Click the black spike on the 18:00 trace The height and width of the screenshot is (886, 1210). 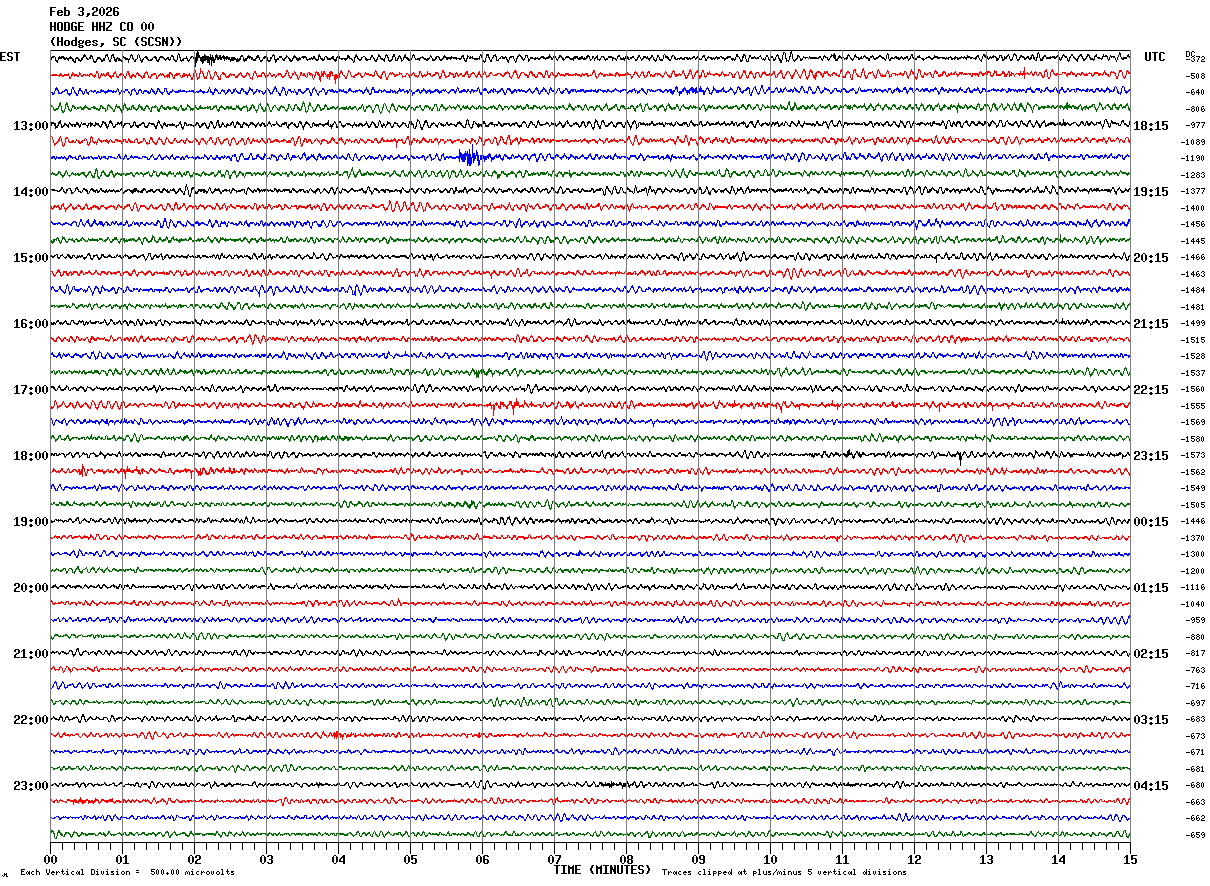point(960,458)
